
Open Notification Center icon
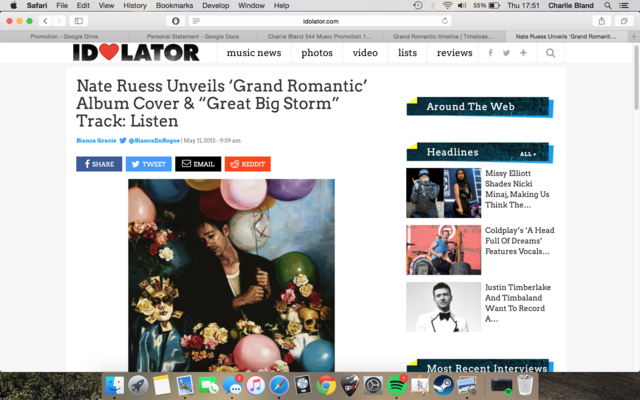624,5
